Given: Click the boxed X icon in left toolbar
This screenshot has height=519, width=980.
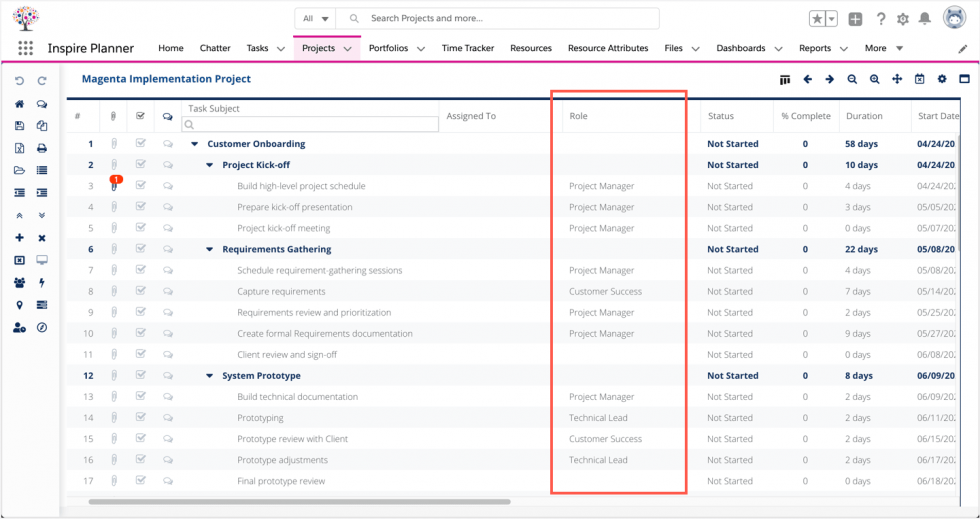Looking at the screenshot, I should point(19,260).
